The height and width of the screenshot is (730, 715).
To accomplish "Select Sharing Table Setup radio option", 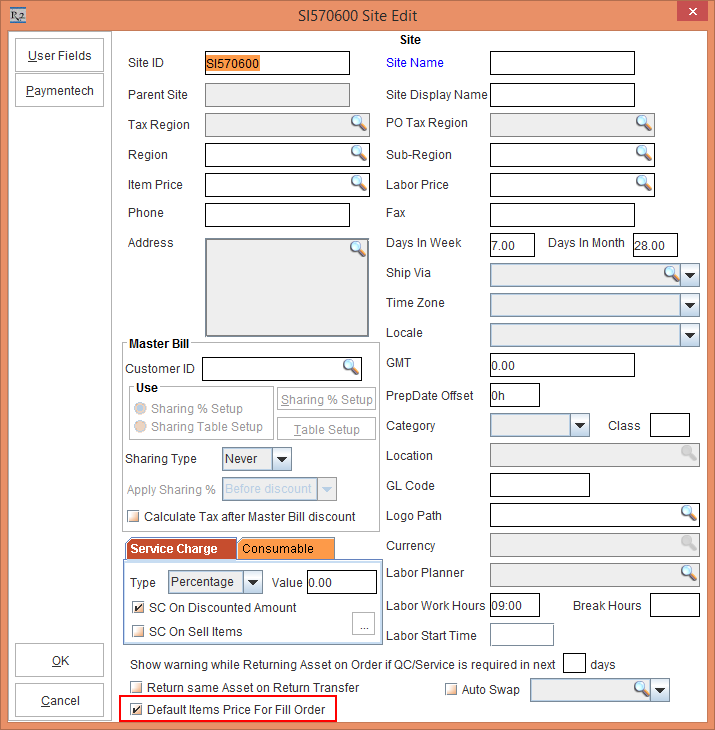I will point(140,426).
